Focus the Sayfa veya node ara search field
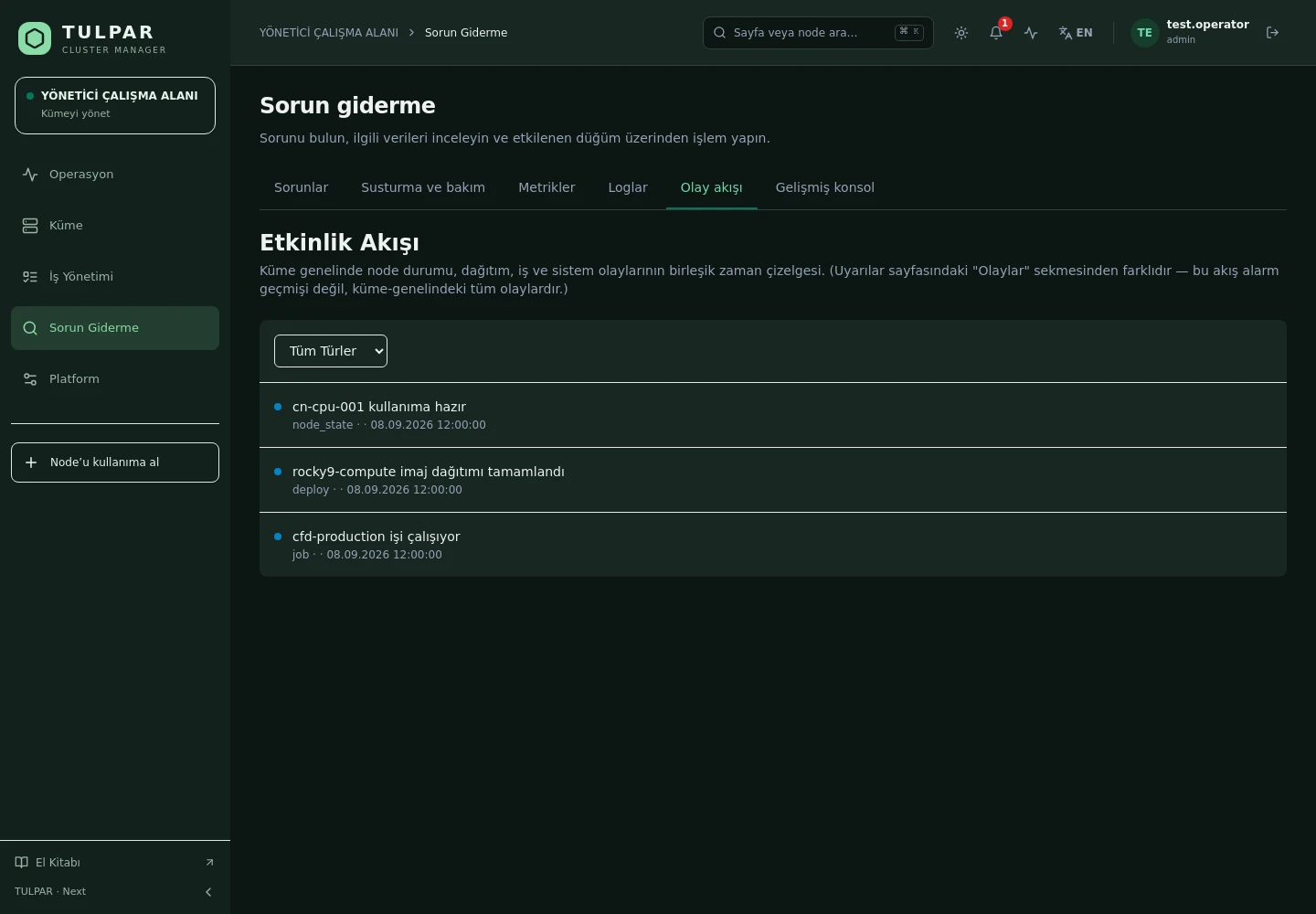Image resolution: width=1316 pixels, height=914 pixels. pos(818,33)
